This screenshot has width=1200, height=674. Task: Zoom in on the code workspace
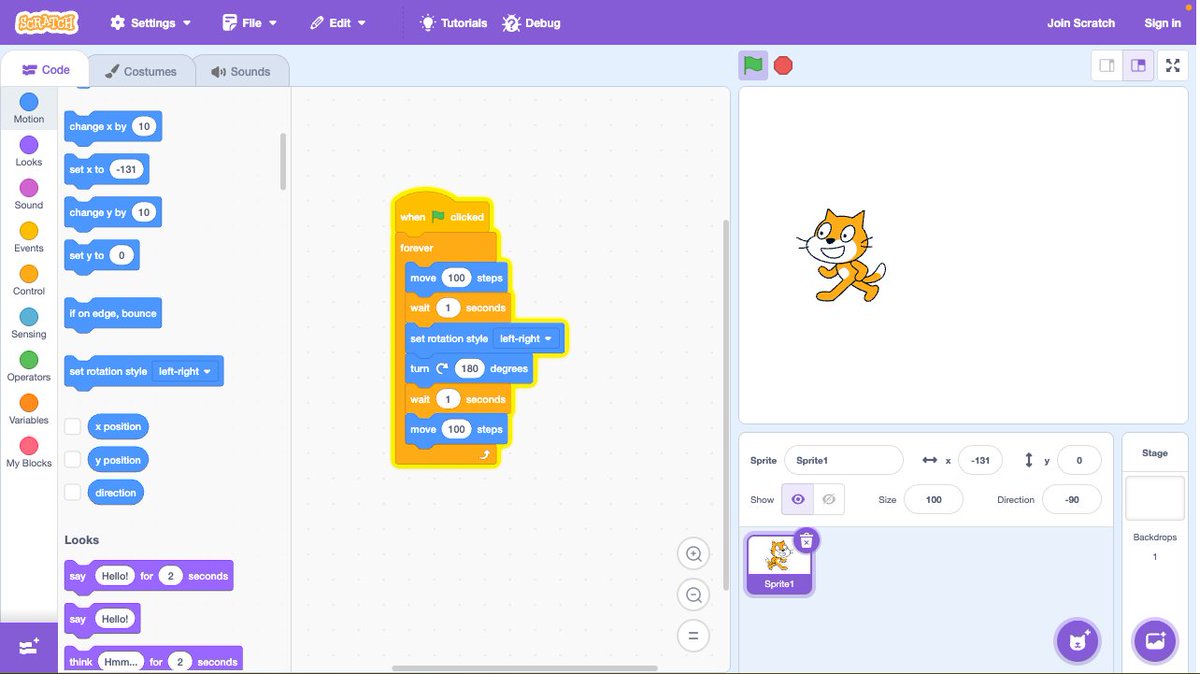[x=693, y=554]
